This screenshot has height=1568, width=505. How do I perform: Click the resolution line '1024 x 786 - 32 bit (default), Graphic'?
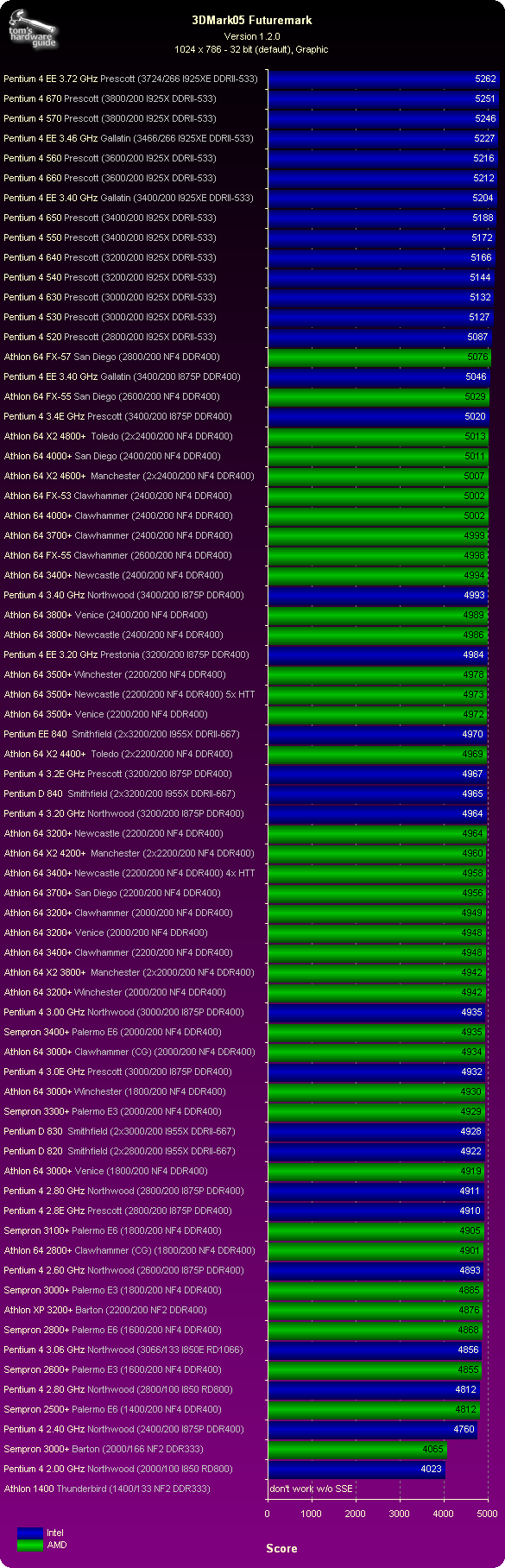point(251,49)
